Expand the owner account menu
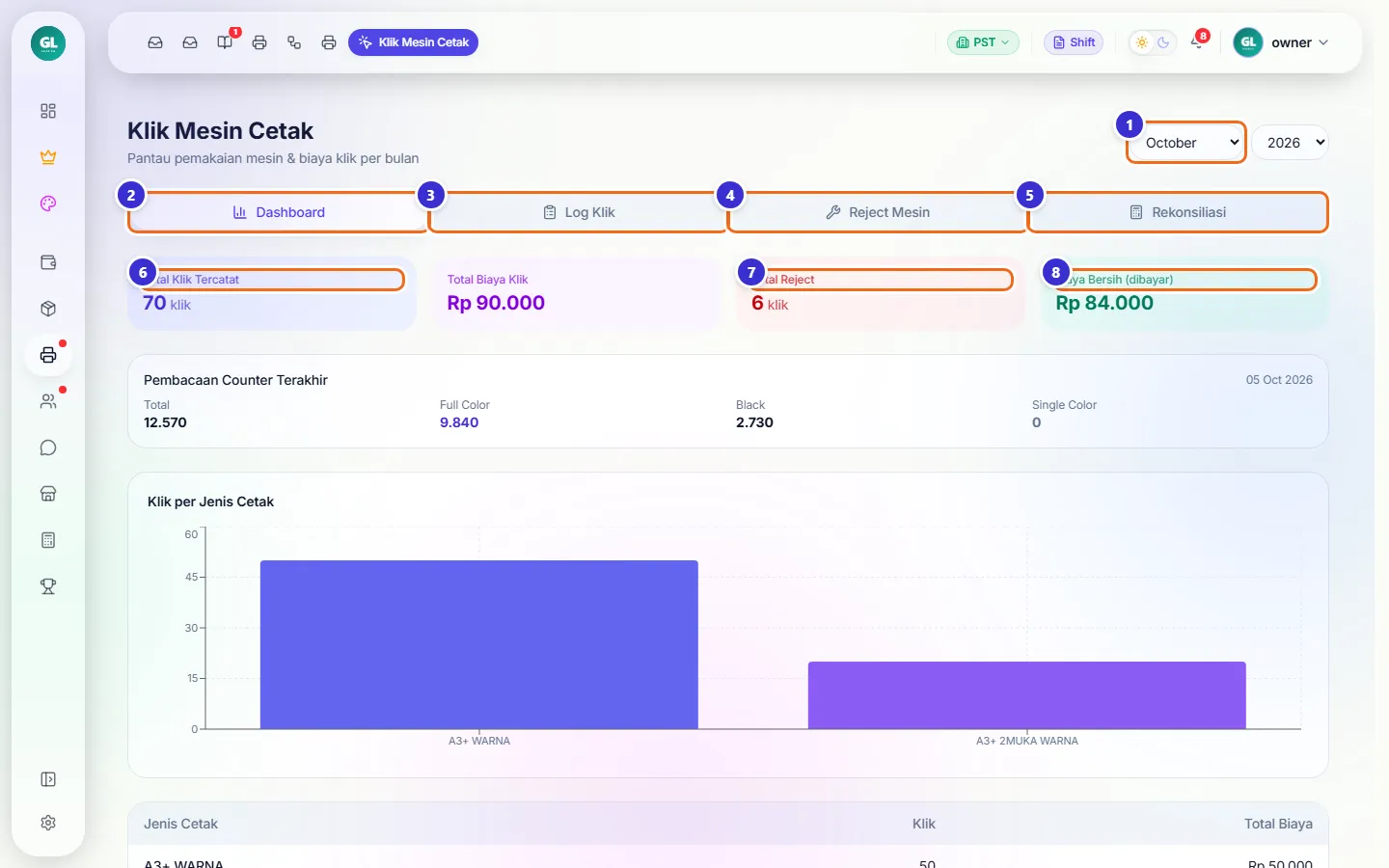1389x868 pixels. [1281, 42]
